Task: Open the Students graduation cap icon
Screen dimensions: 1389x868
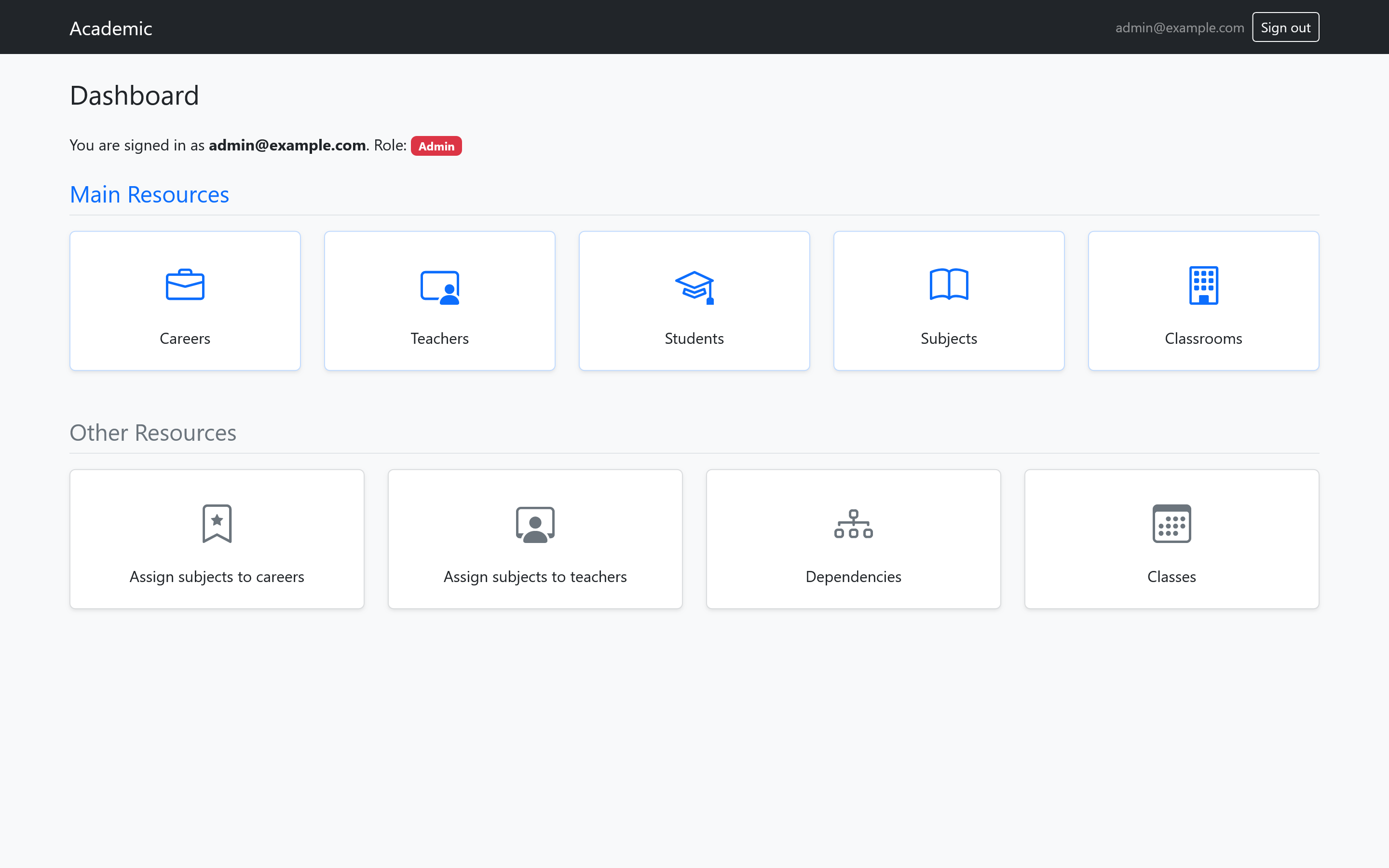Action: tap(694, 287)
